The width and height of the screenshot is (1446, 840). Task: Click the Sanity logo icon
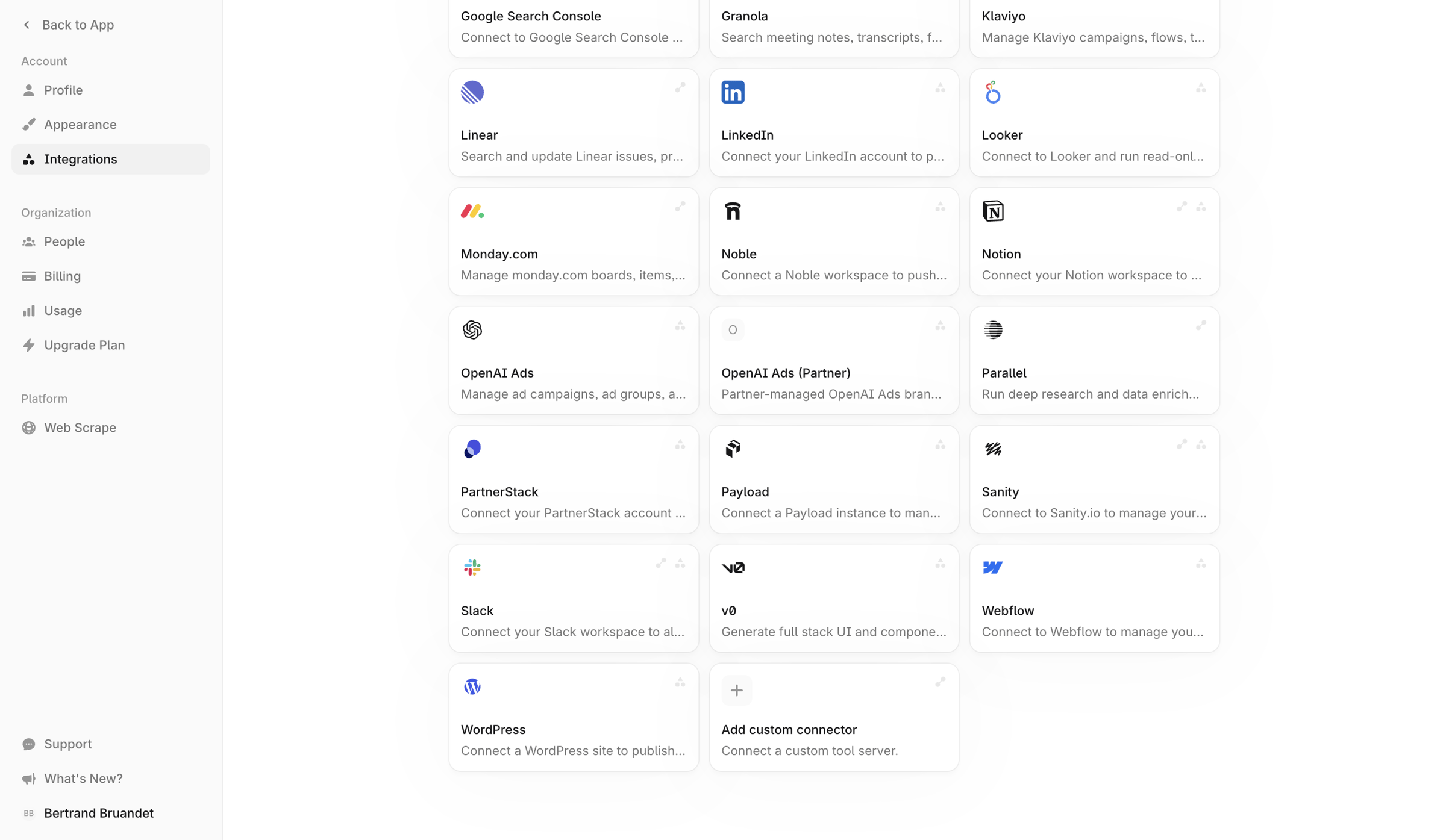(993, 449)
